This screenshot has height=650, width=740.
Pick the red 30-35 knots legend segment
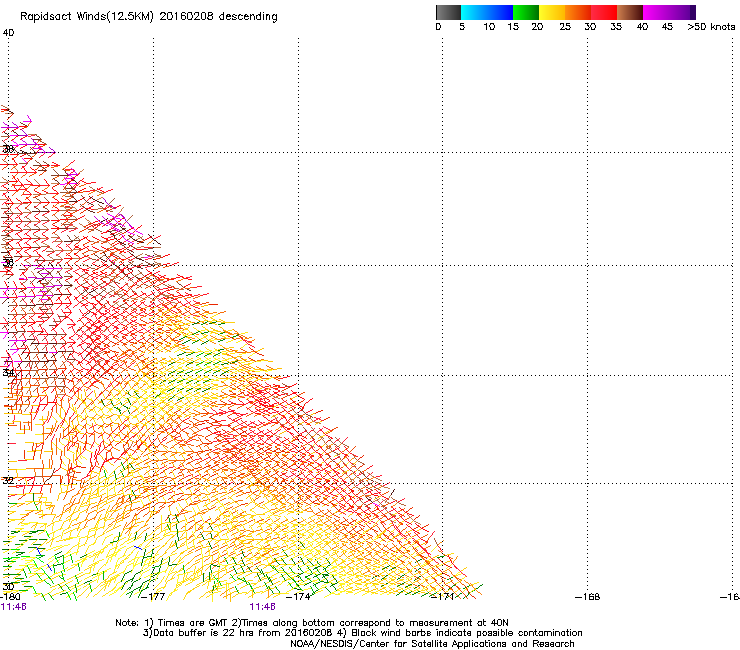tap(604, 12)
